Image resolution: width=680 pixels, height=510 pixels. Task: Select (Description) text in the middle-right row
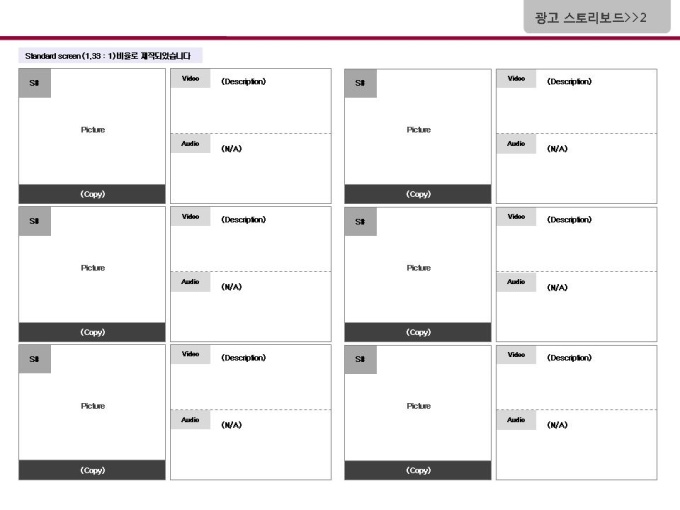[569, 219]
